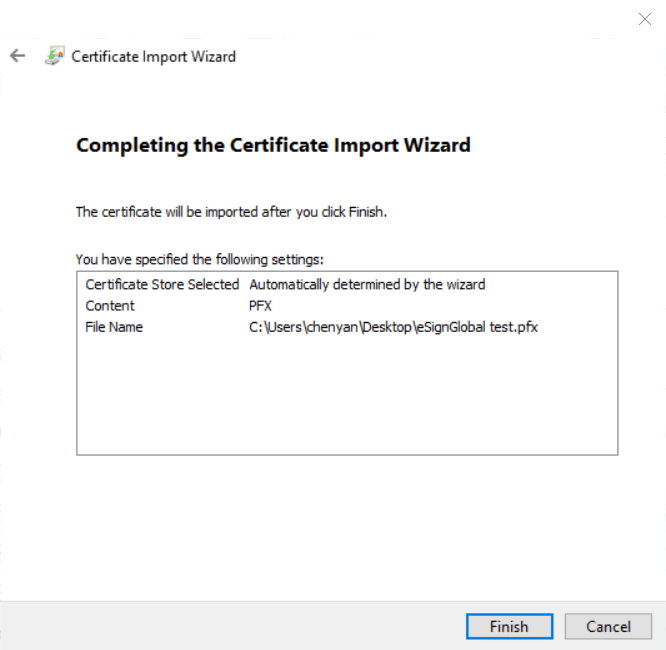Close the wizard with the X button
The height and width of the screenshot is (650, 666).
tap(645, 19)
